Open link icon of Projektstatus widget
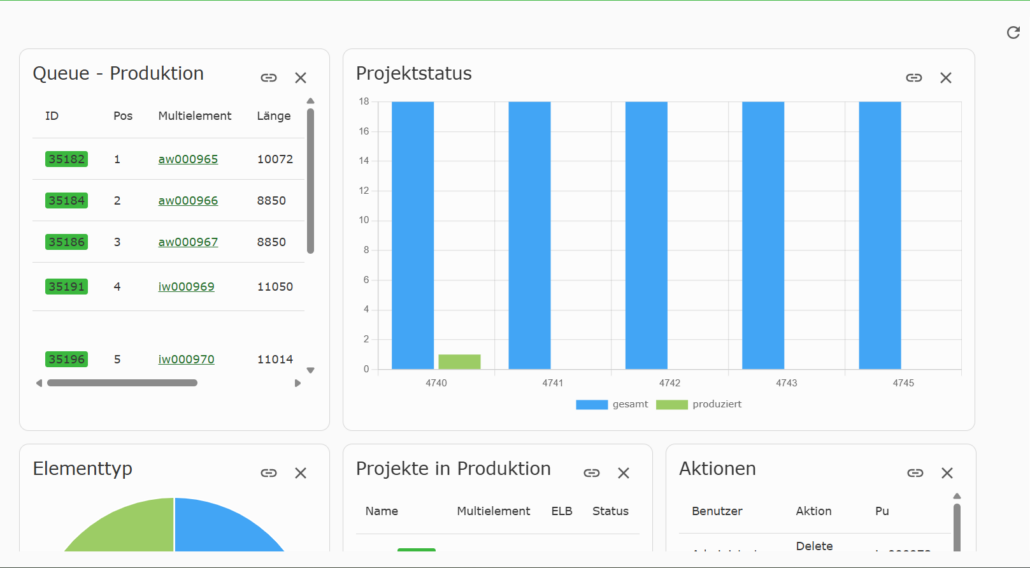Viewport: 1030px width, 568px height. 914,77
